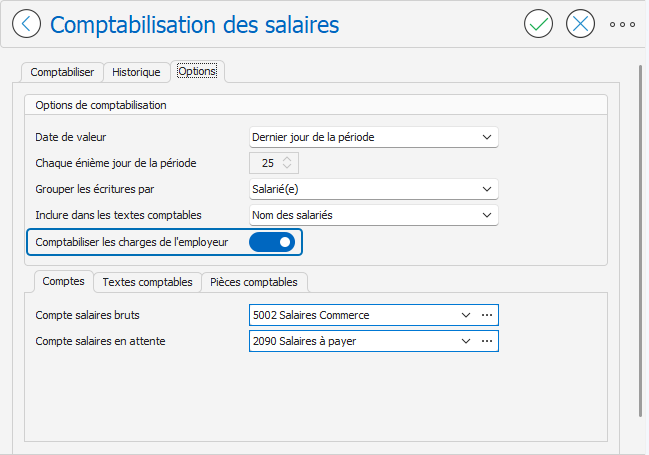Screen dimensions: 649x455
Task: Open the Pièces comptables sub-tab
Action: point(254,282)
